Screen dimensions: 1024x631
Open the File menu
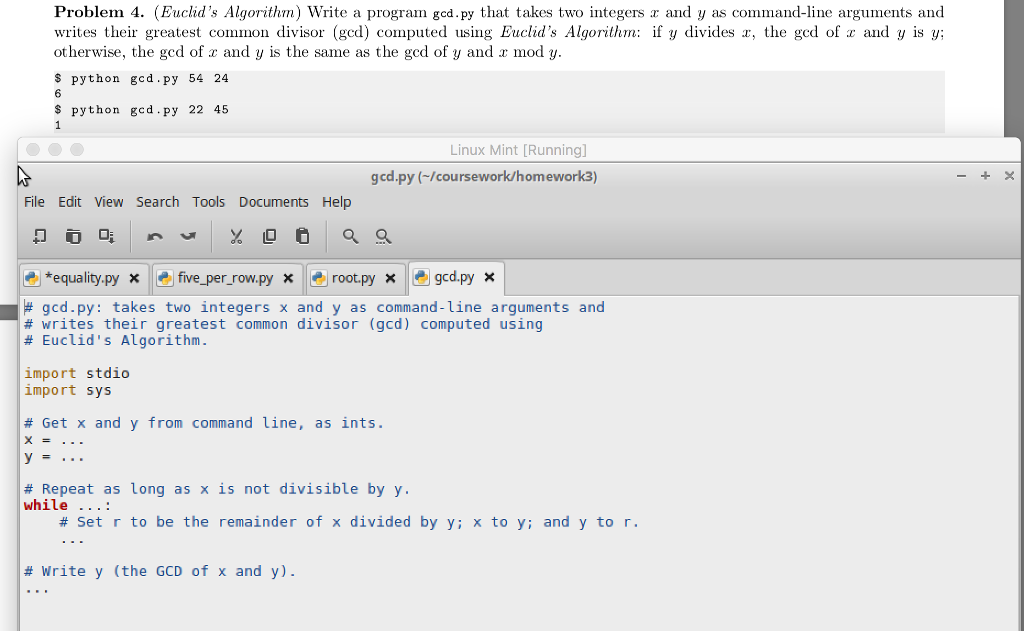pos(34,202)
